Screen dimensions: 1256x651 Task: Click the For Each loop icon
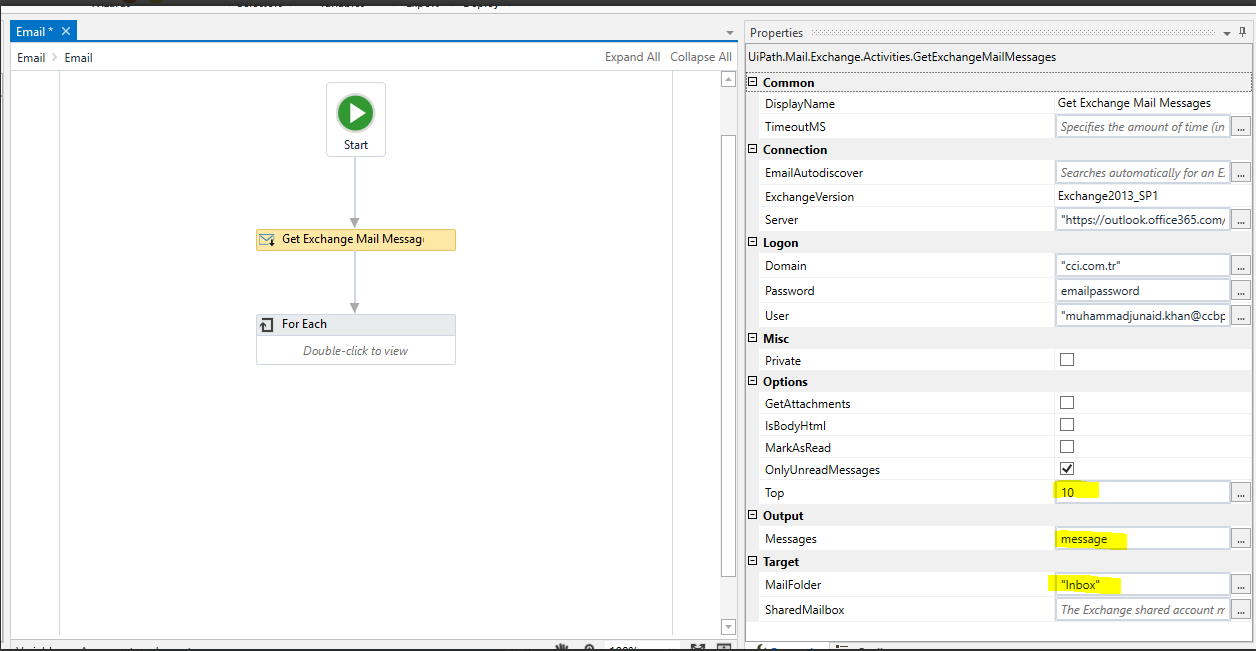tap(267, 325)
